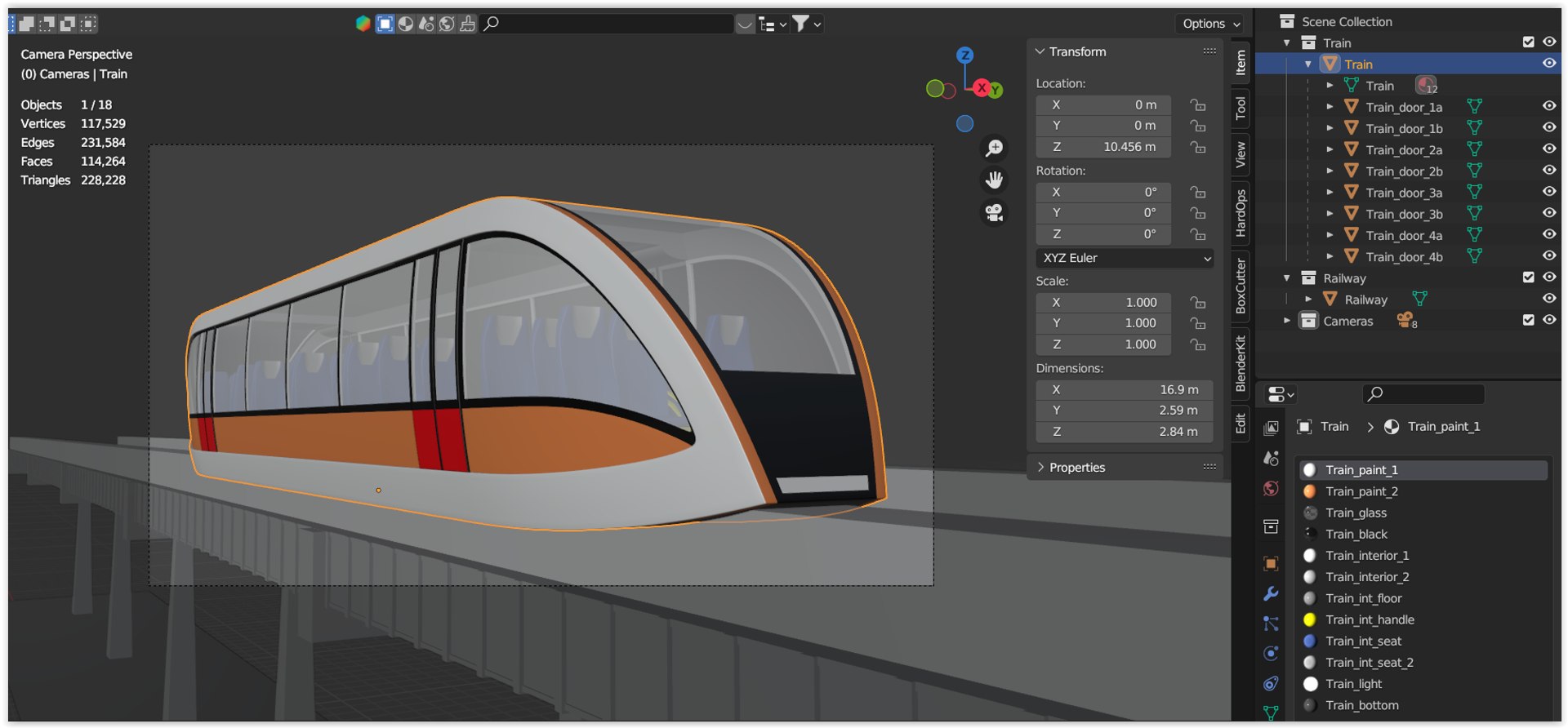The width and height of the screenshot is (1568, 728).
Task: Open the Collection properties box icon
Action: coord(1271,526)
